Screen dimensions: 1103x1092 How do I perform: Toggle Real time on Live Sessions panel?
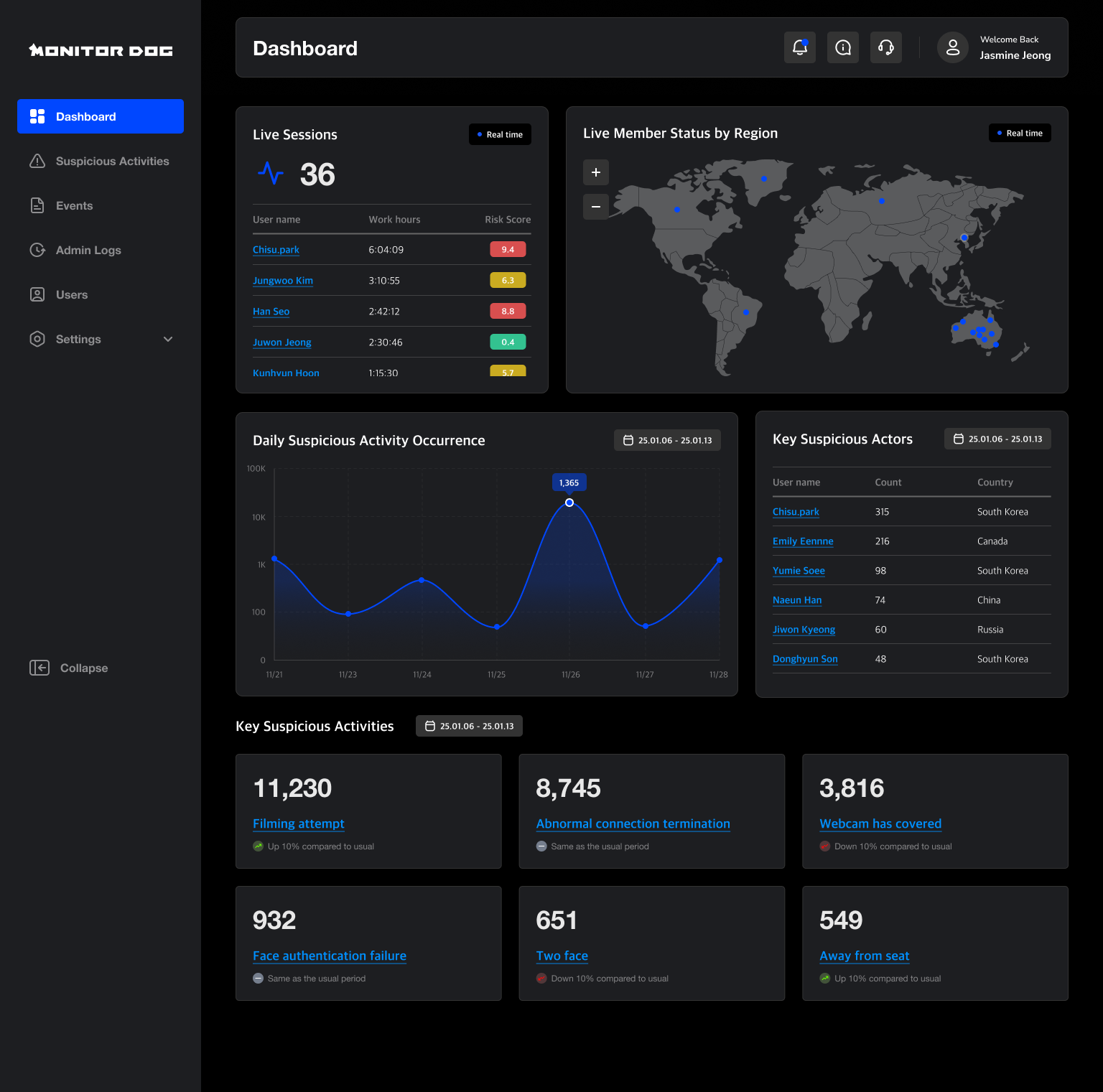(500, 134)
